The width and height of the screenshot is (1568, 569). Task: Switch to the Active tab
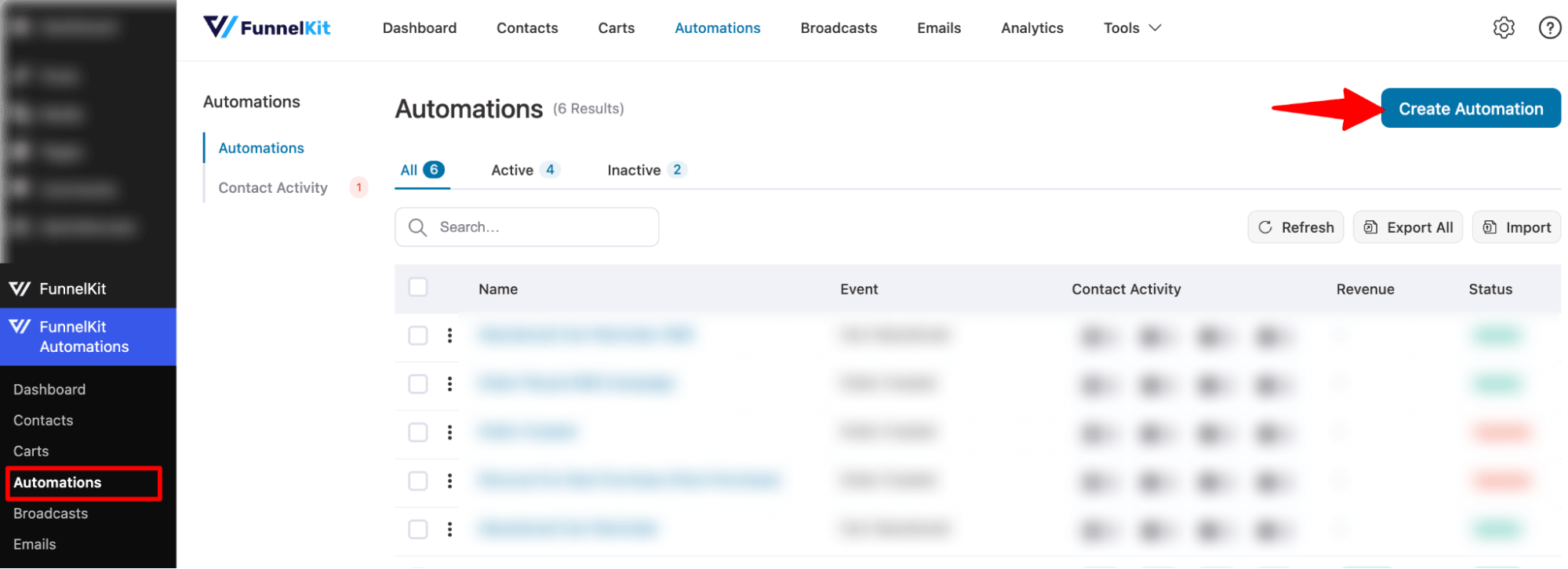point(526,170)
